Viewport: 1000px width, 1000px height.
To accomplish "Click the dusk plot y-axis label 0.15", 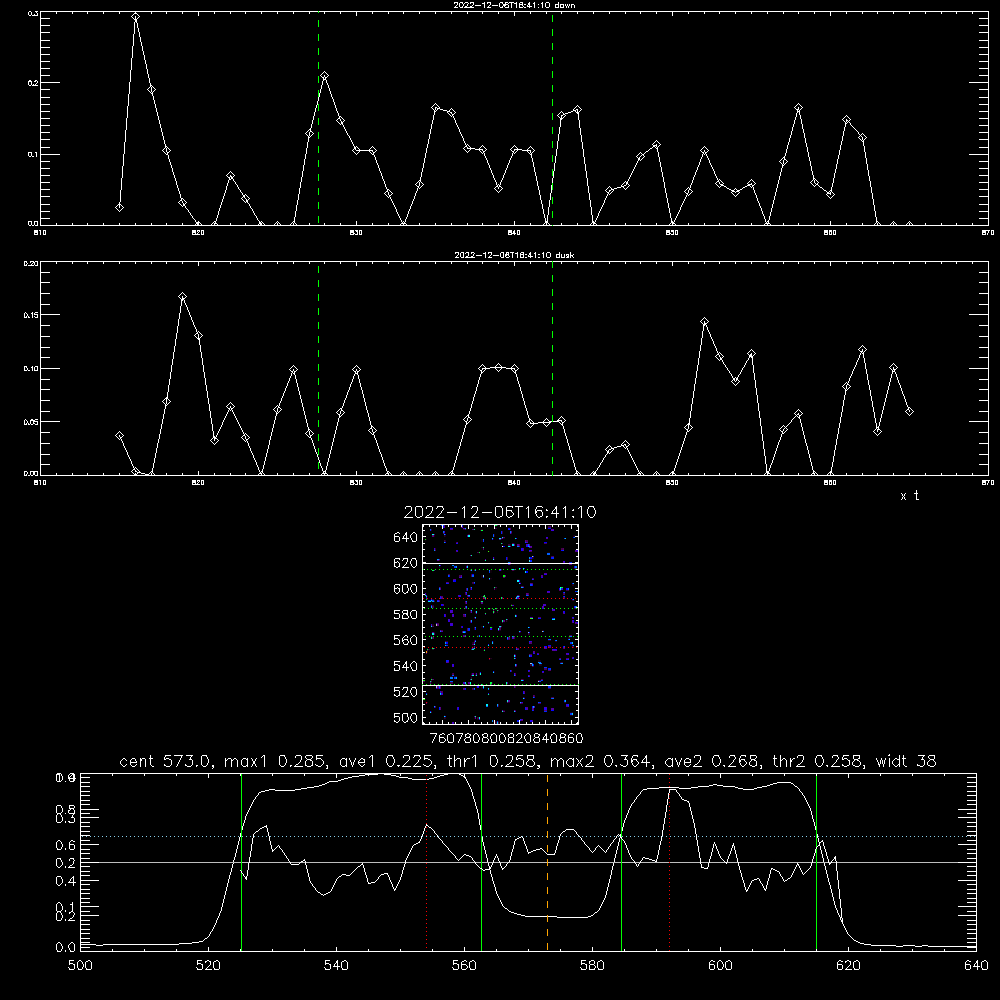I will point(32,315).
